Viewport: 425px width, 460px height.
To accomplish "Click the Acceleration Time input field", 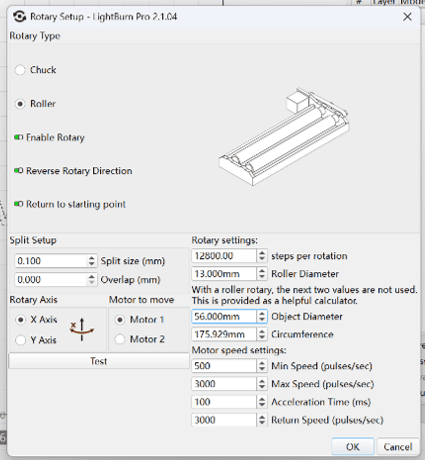I will coord(224,402).
